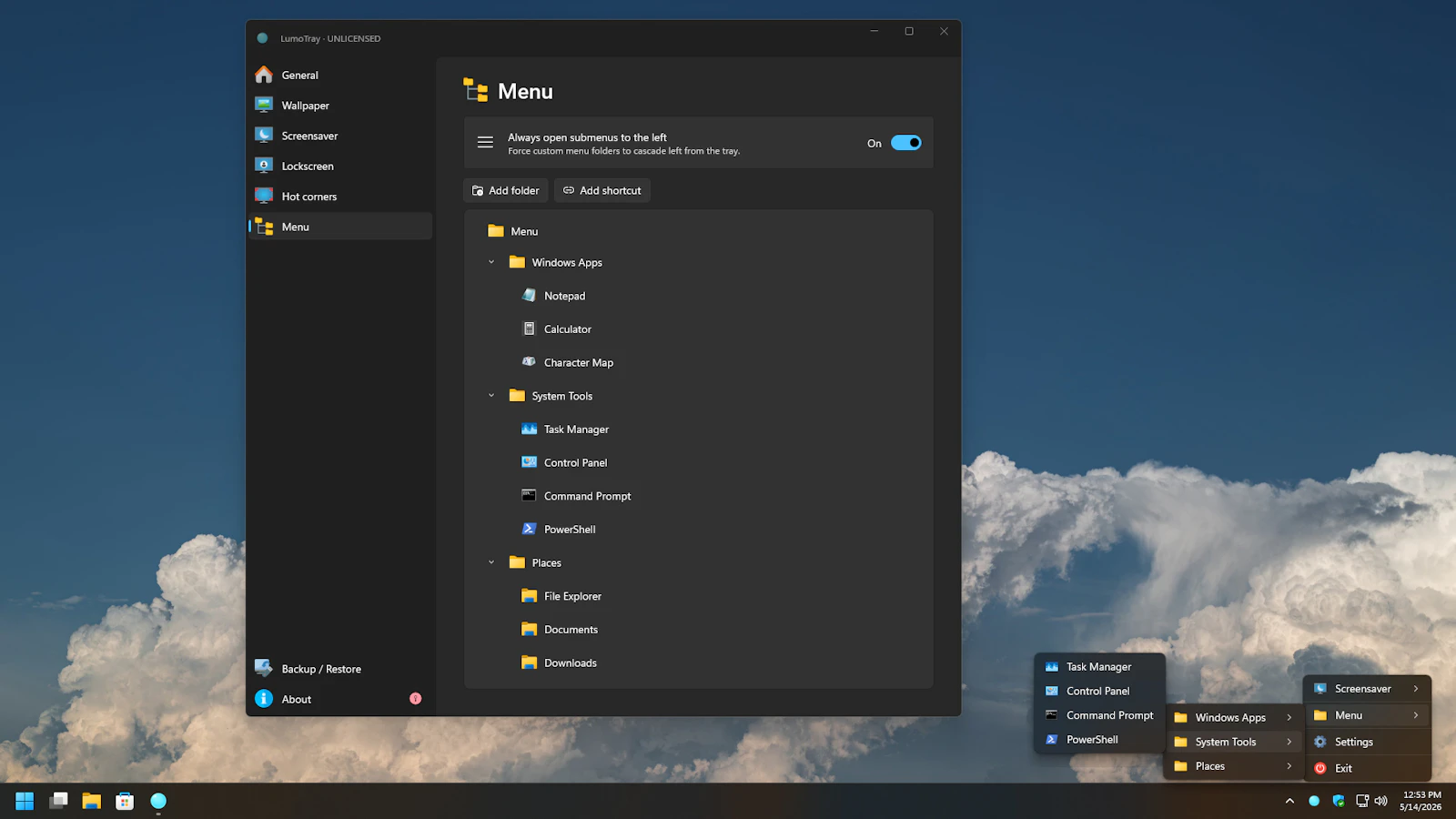The image size is (1456, 819).
Task: Select the Documents icon in the tree
Action: pos(529,629)
